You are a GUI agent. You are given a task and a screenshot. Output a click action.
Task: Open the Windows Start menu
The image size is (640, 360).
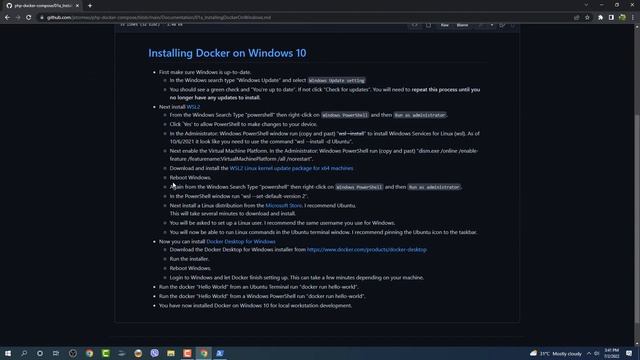point(8,353)
